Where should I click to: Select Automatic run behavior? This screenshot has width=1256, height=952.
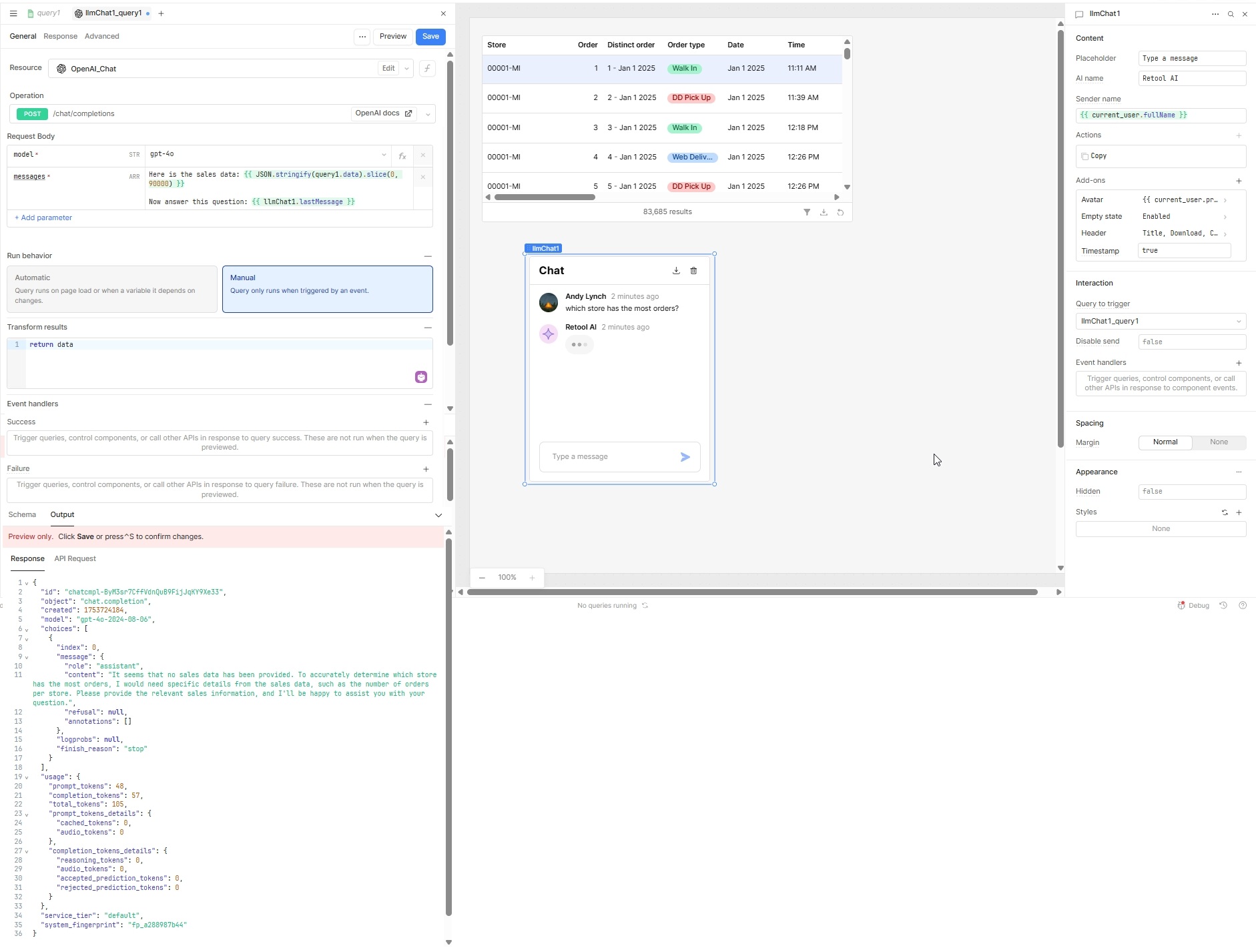(x=112, y=290)
